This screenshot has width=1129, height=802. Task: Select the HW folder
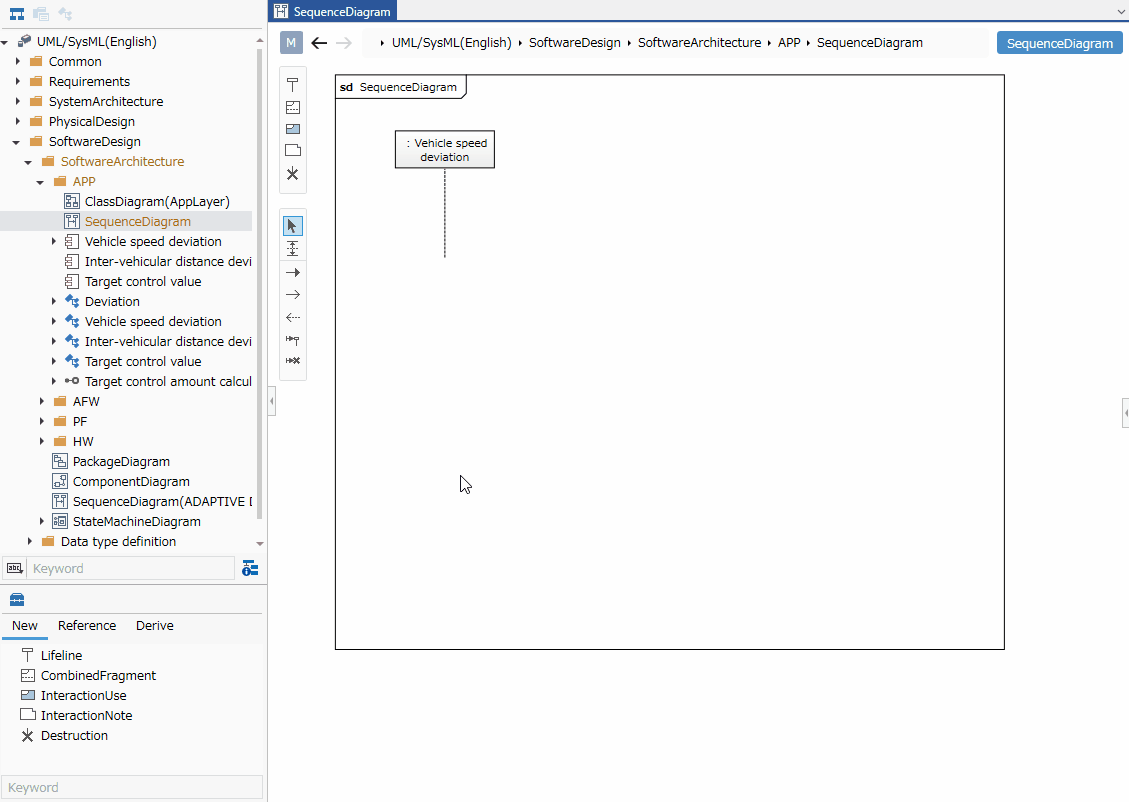click(83, 442)
